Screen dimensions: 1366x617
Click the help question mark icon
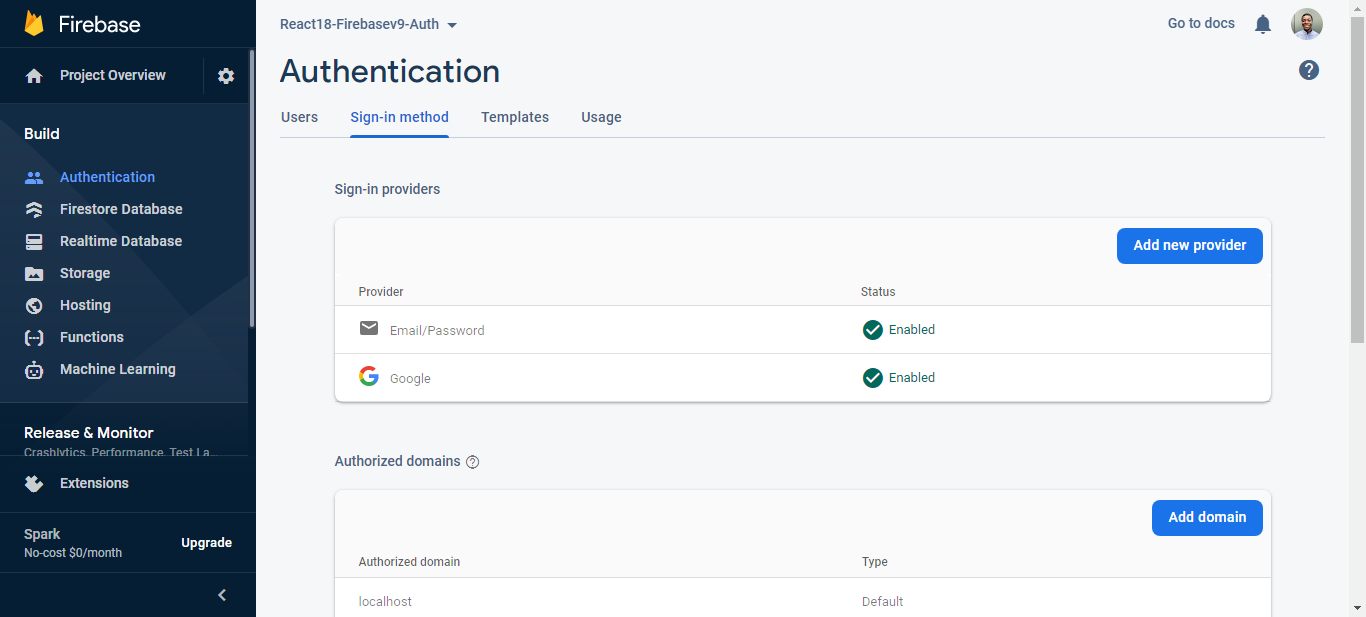click(x=1309, y=70)
